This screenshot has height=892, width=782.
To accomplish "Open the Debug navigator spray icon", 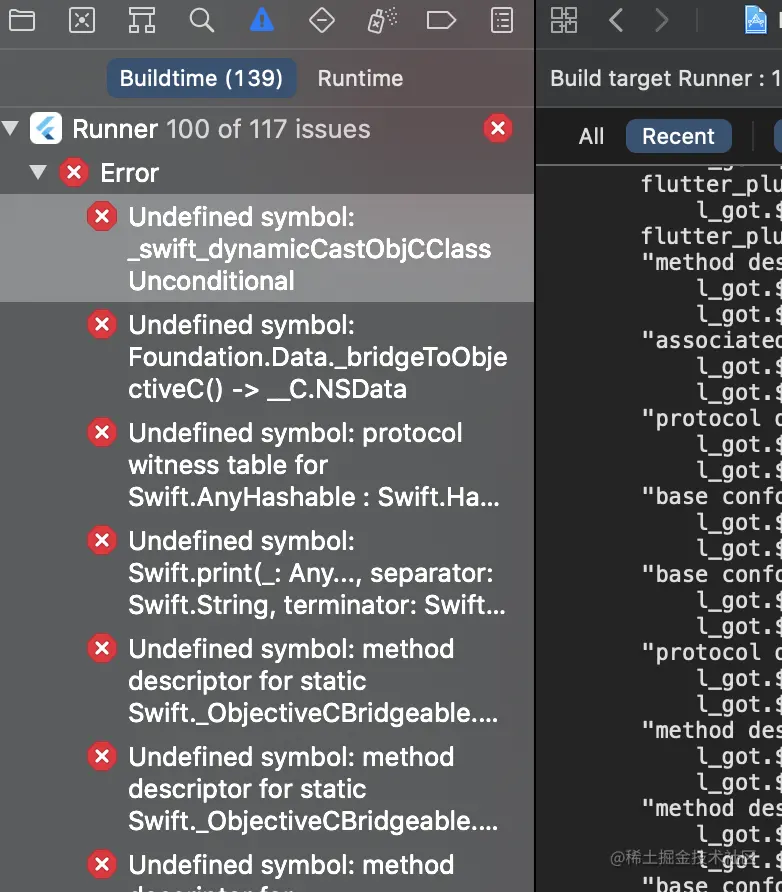I will (x=382, y=19).
